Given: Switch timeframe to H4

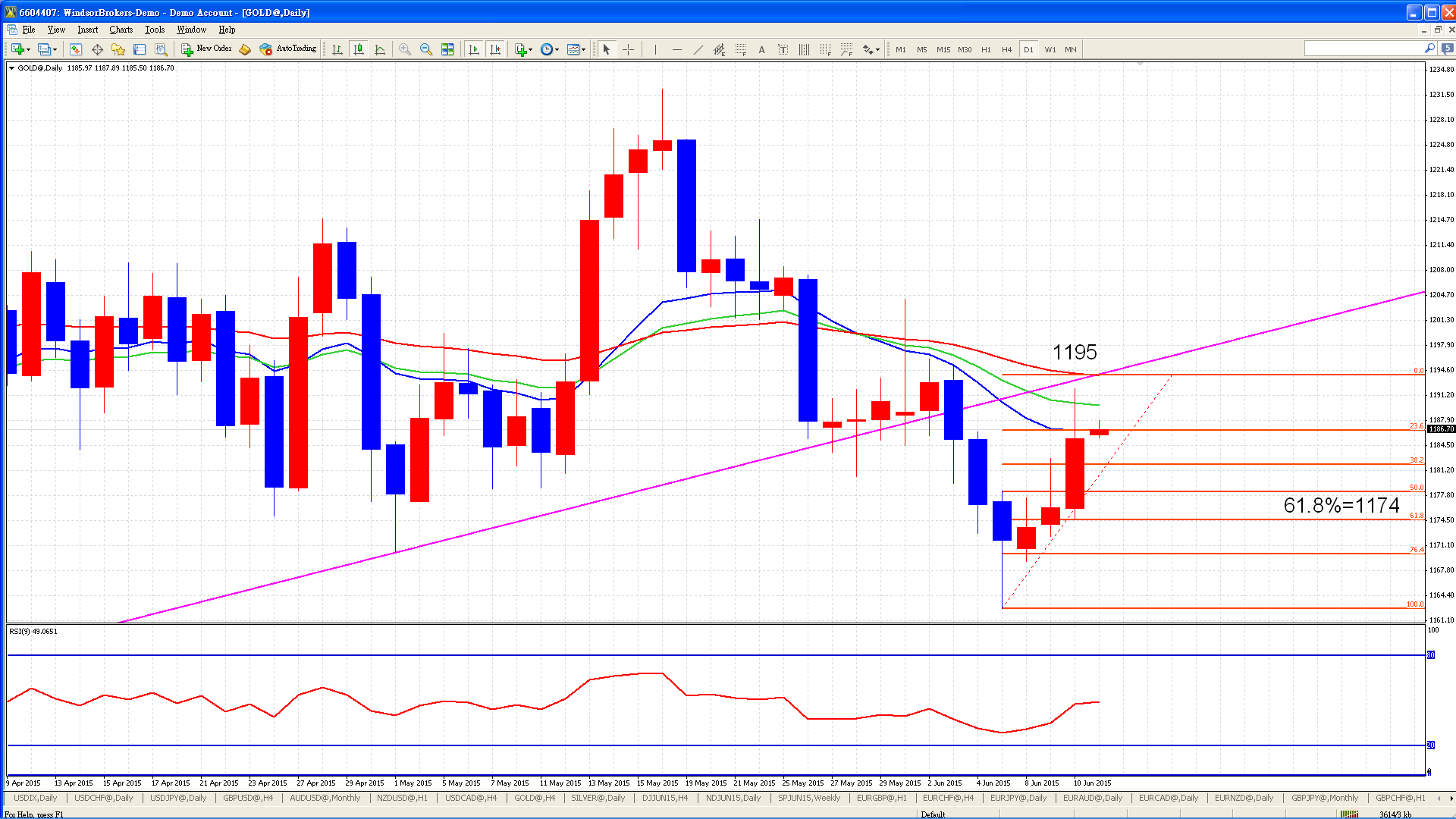Looking at the screenshot, I should [x=1007, y=49].
